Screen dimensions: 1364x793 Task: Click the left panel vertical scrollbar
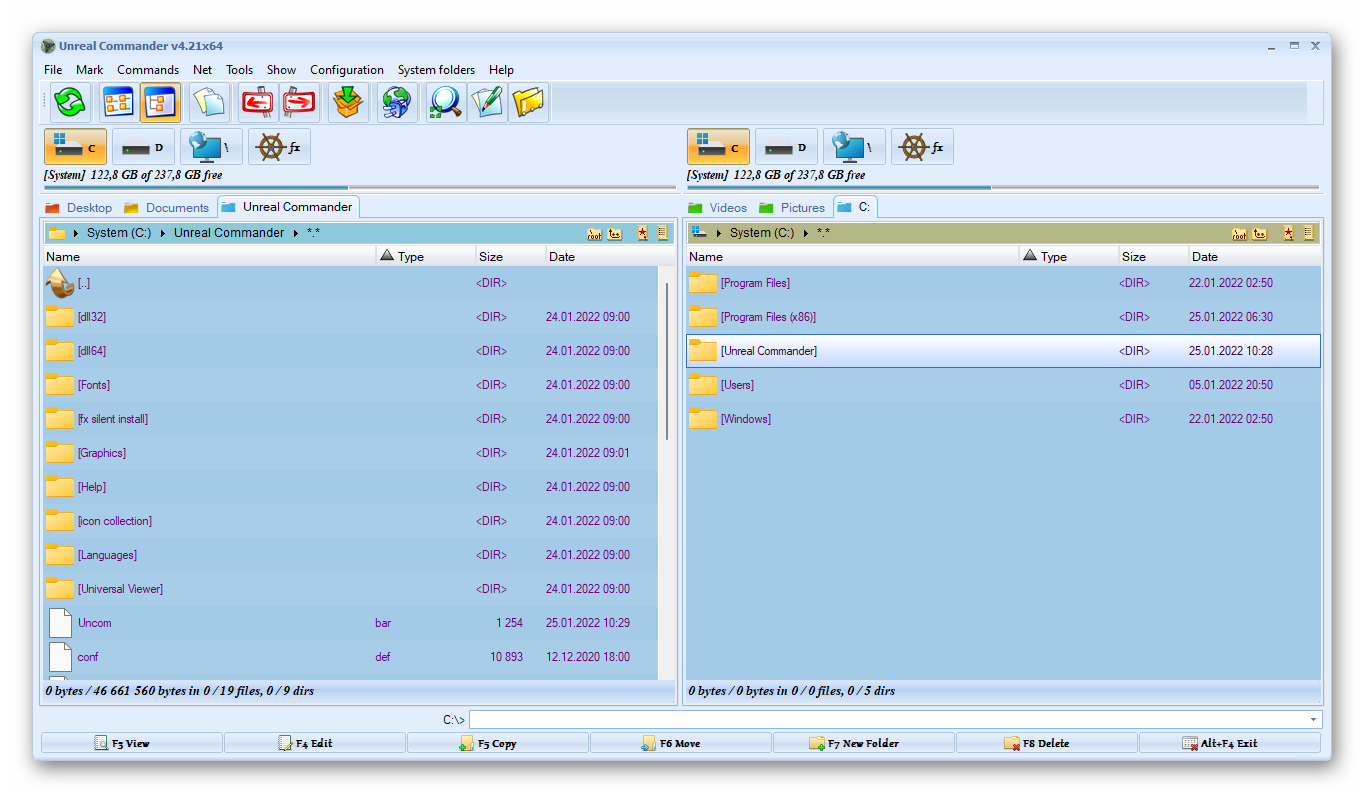[667, 360]
